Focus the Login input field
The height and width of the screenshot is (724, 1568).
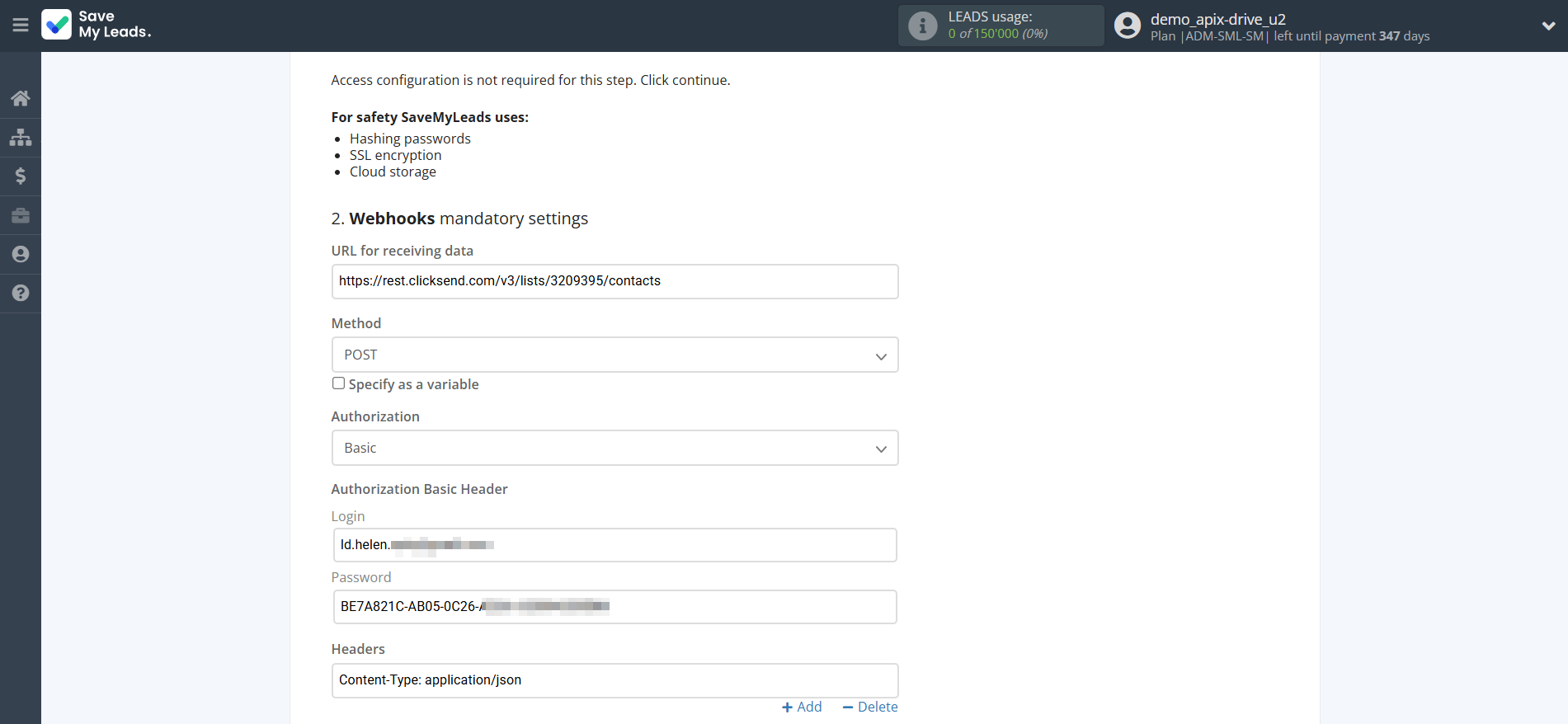click(x=614, y=545)
